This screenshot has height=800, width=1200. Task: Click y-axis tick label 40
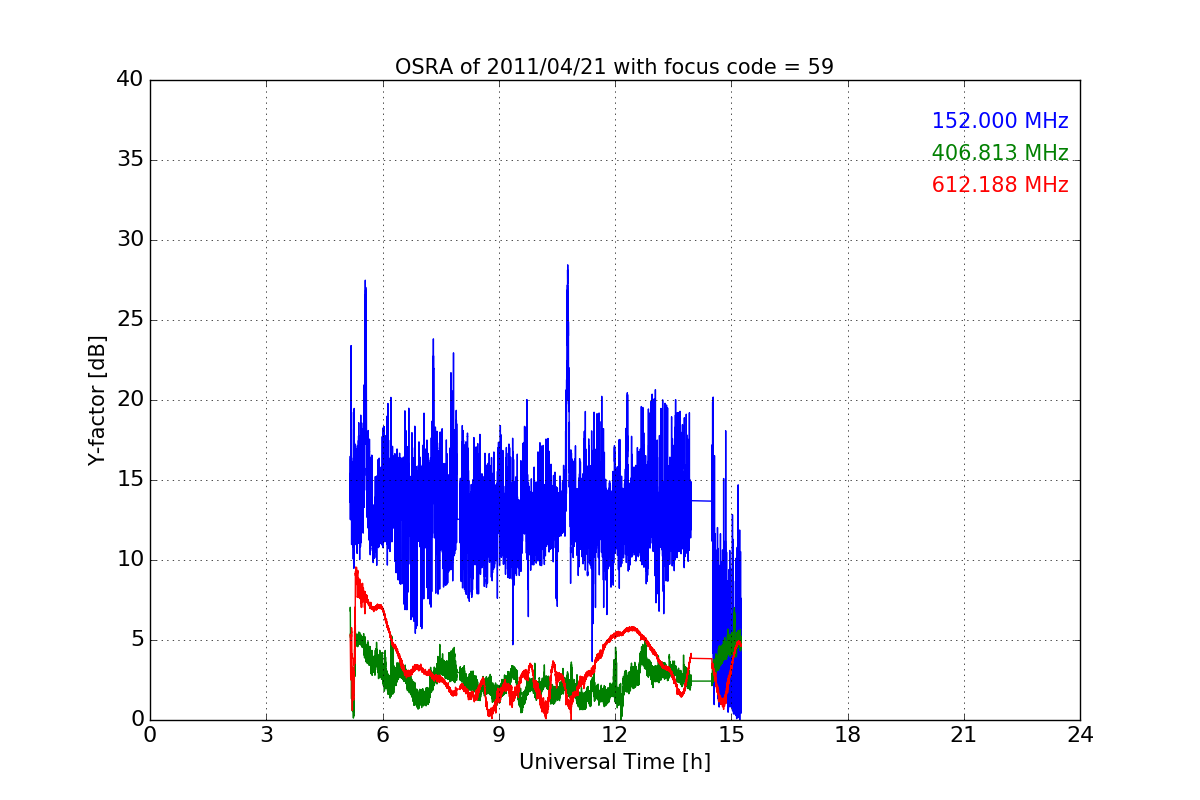pyautogui.click(x=132, y=80)
